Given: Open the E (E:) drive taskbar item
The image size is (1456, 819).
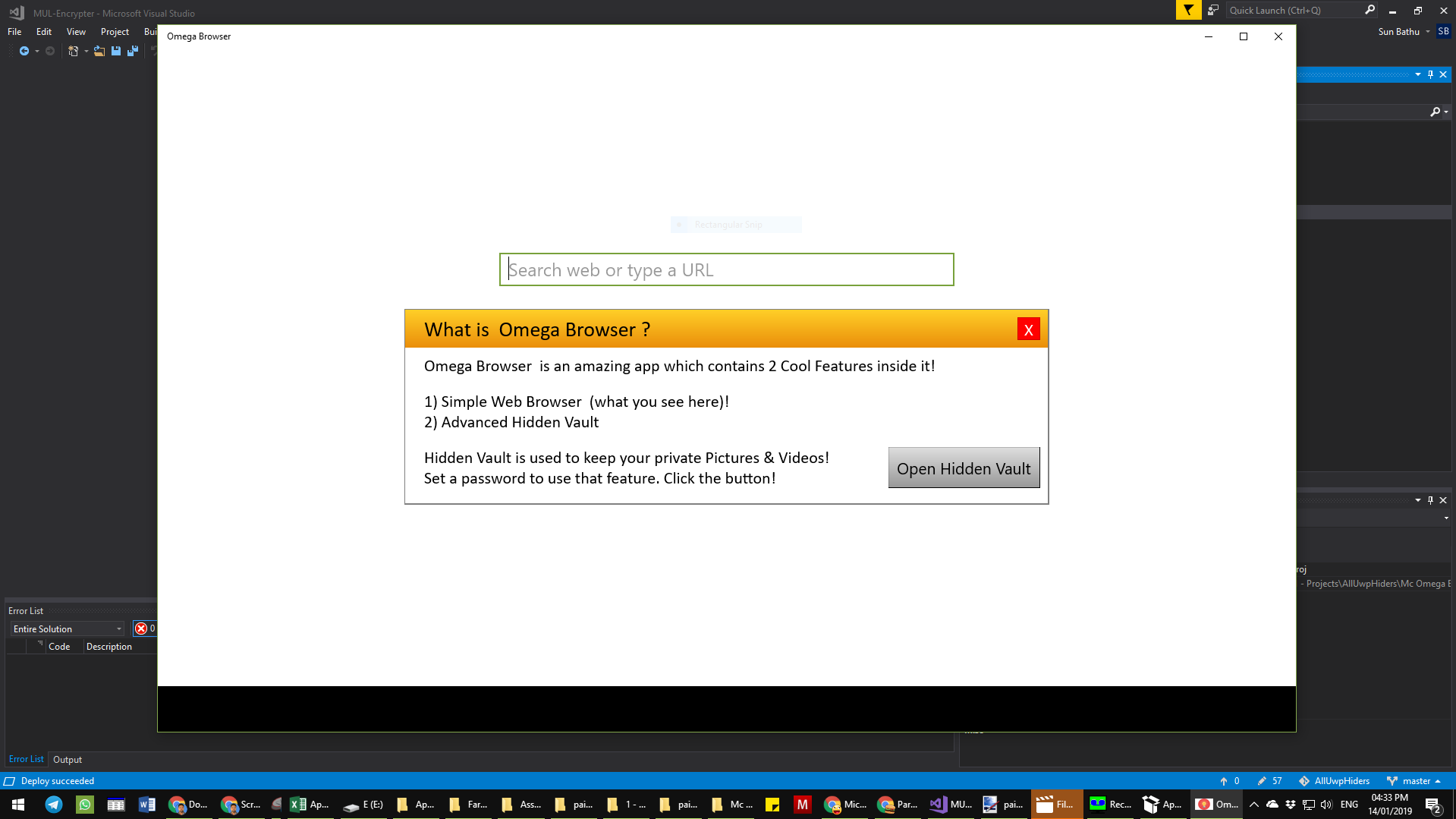Looking at the screenshot, I should 364,805.
